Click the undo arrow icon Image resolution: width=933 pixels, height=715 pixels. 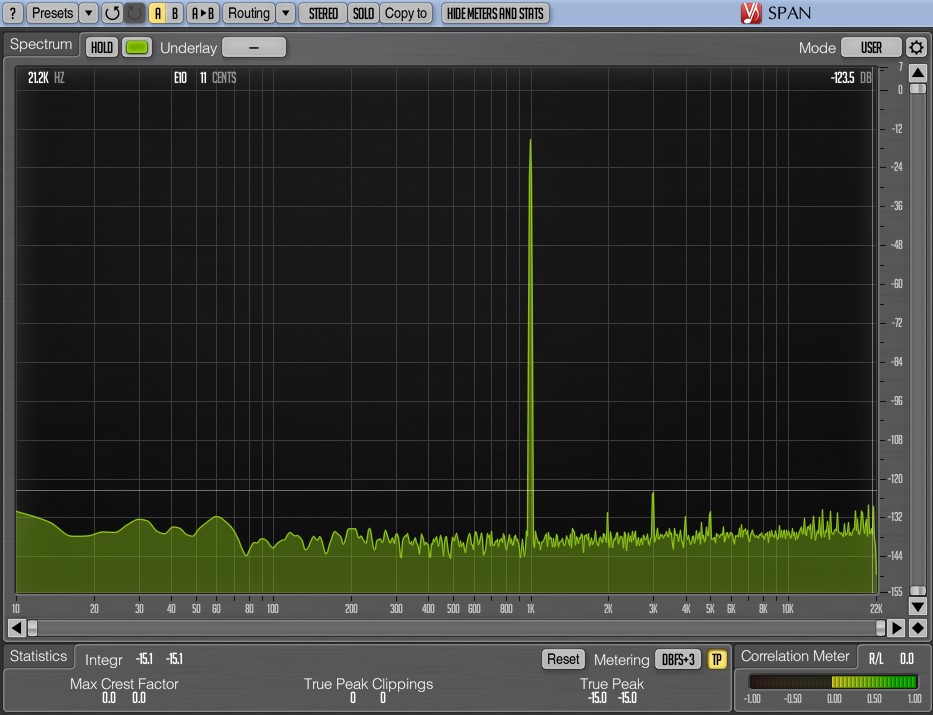112,13
